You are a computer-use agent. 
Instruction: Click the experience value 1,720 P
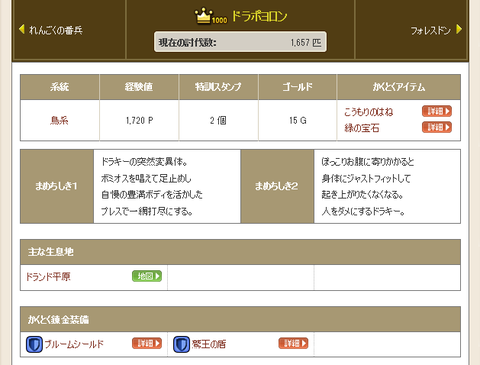click(139, 120)
